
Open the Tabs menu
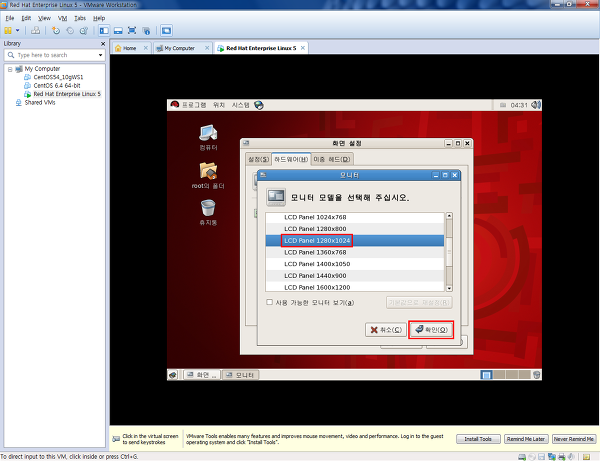pos(80,18)
